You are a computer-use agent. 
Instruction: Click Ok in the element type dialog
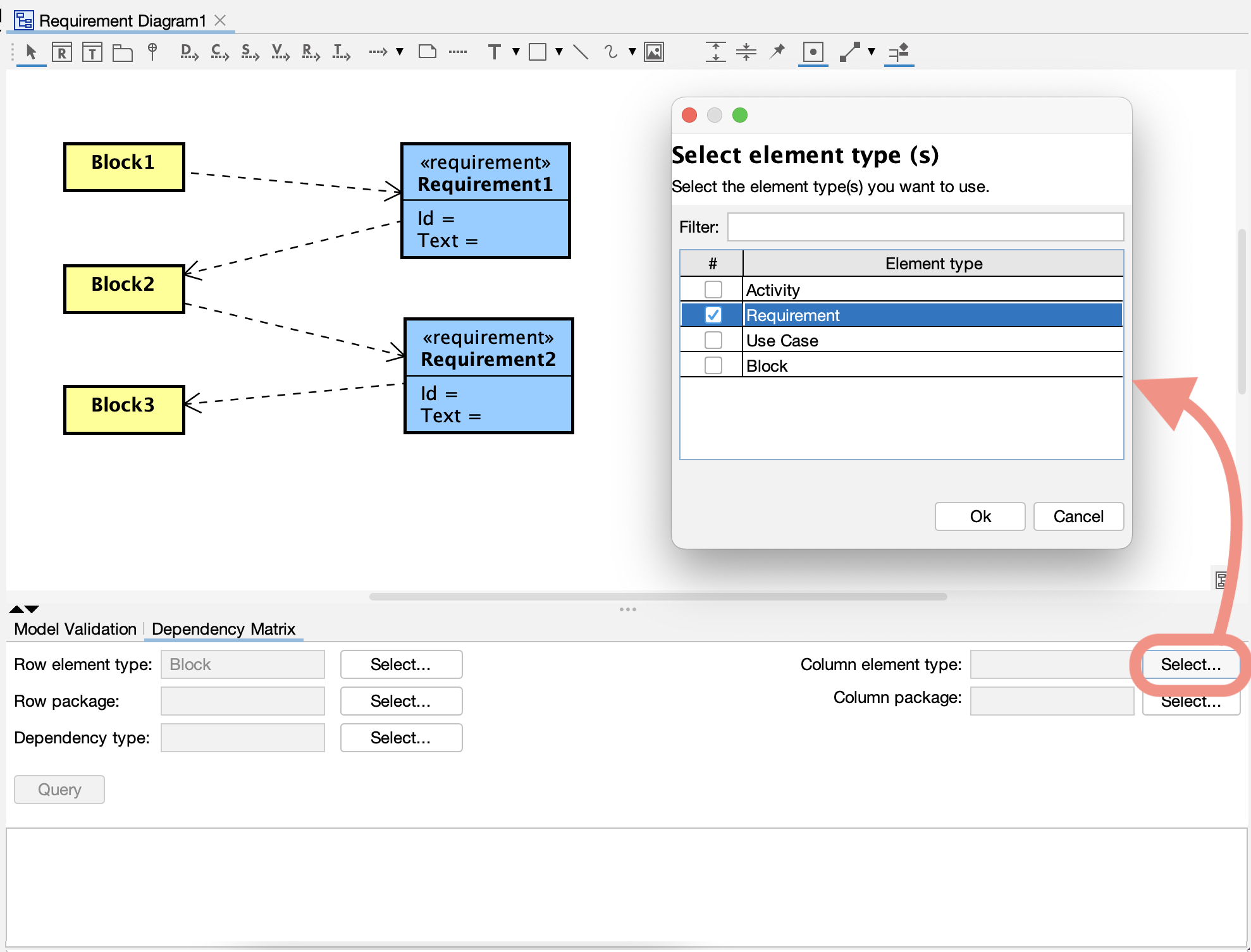979,516
